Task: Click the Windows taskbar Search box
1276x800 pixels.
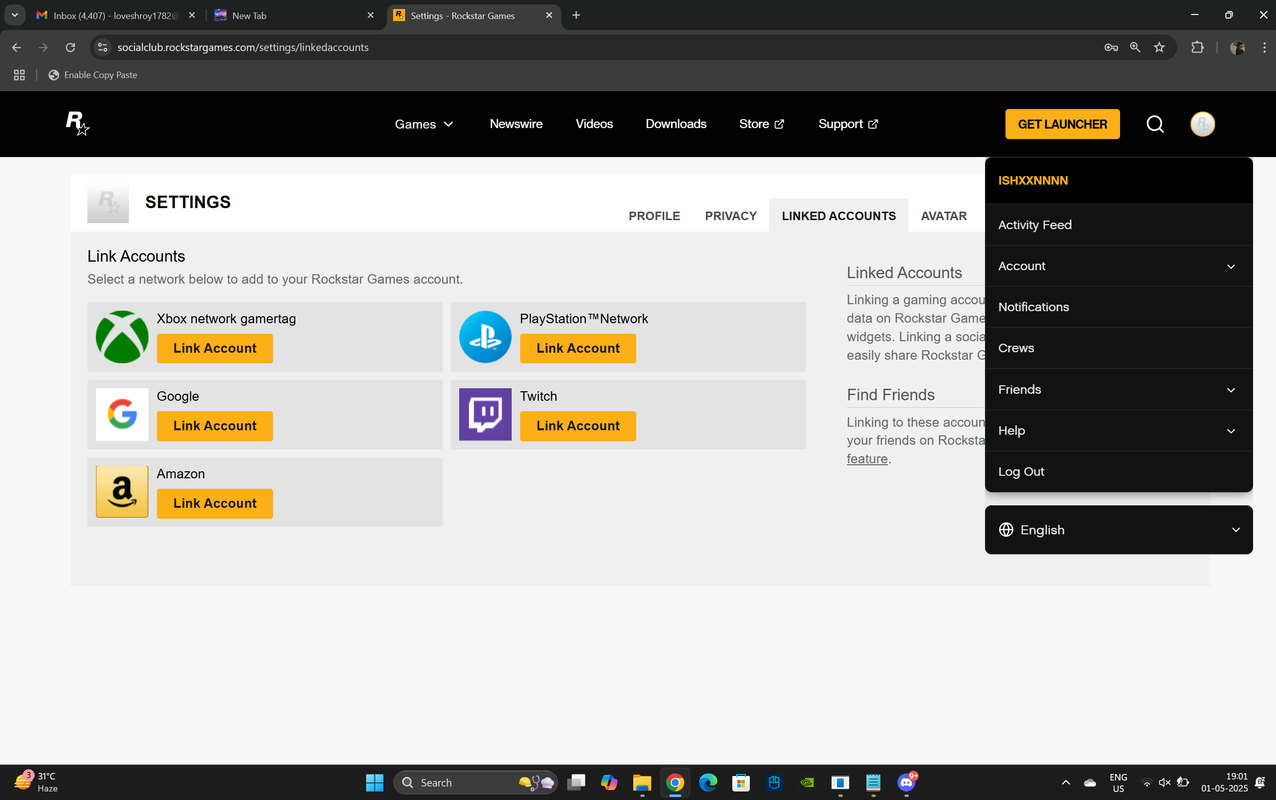Action: [x=475, y=782]
